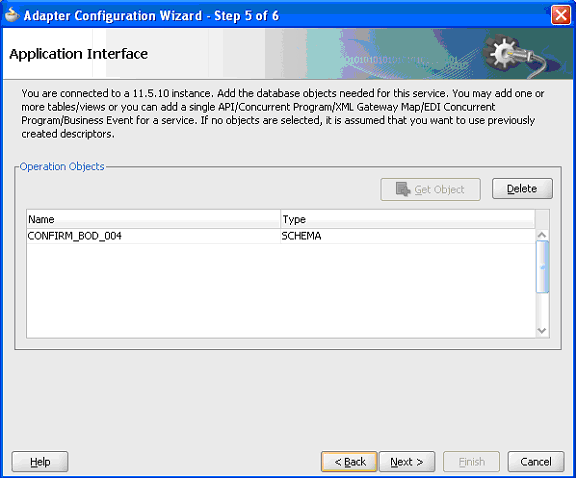Click the table scrollbar down arrow
This screenshot has width=576, height=478.
pos(542,331)
